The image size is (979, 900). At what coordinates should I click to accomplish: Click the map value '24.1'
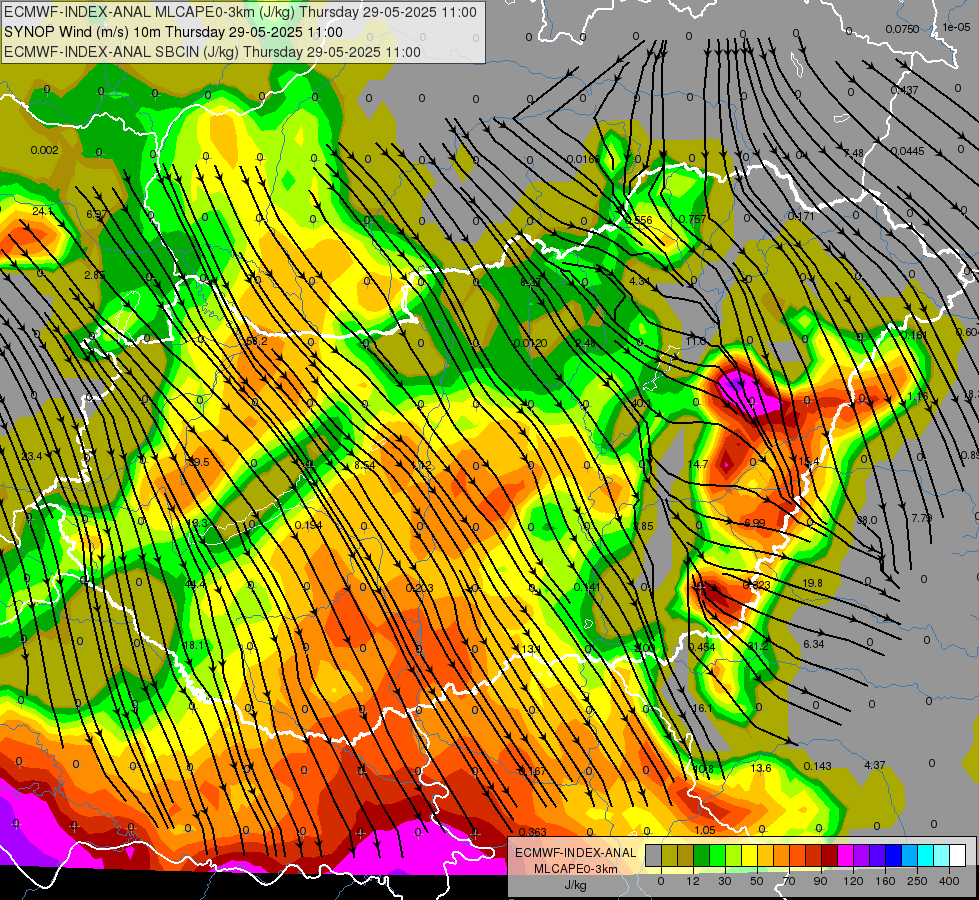[42, 212]
